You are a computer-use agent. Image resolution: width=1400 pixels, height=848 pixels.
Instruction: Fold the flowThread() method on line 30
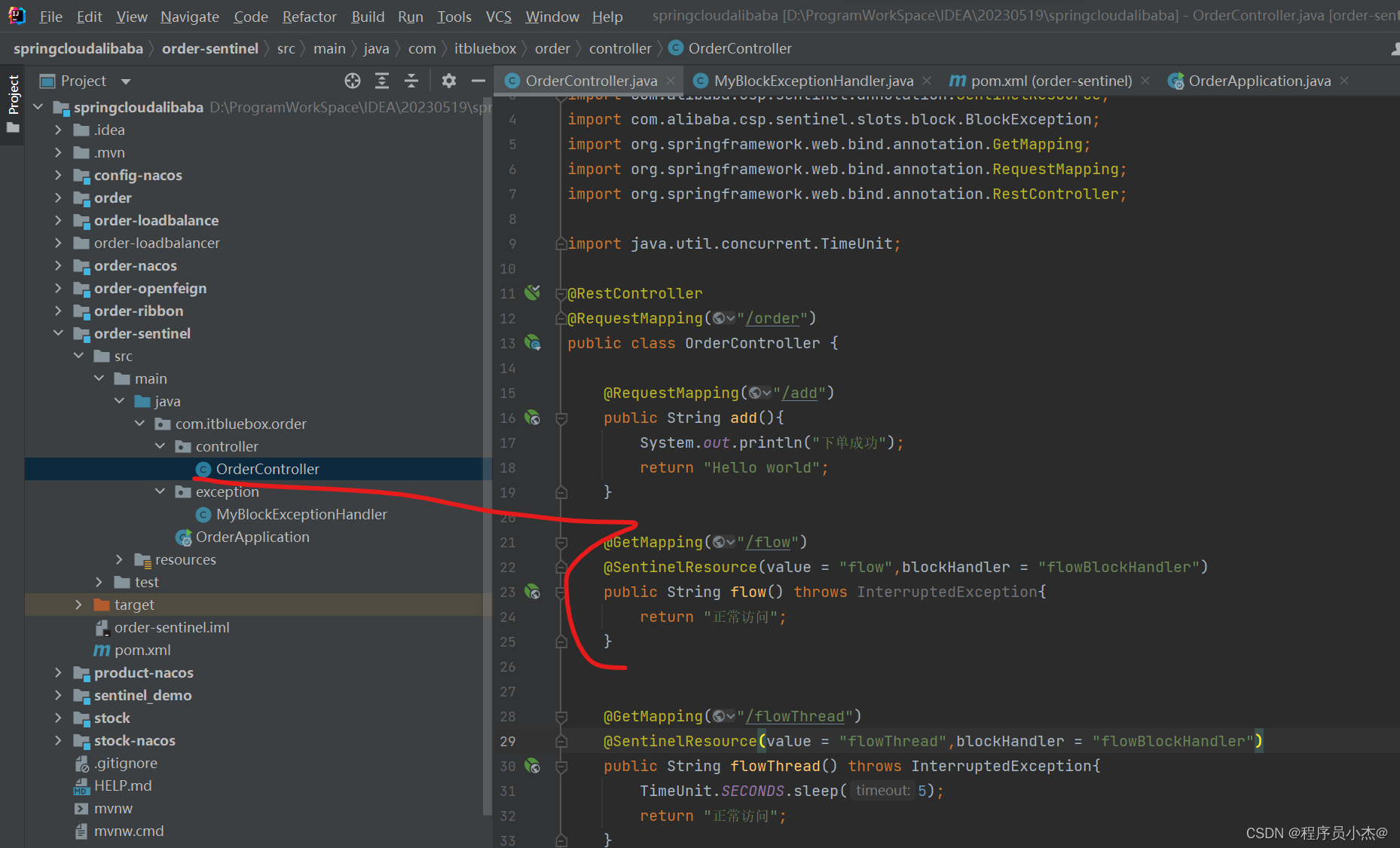561,766
